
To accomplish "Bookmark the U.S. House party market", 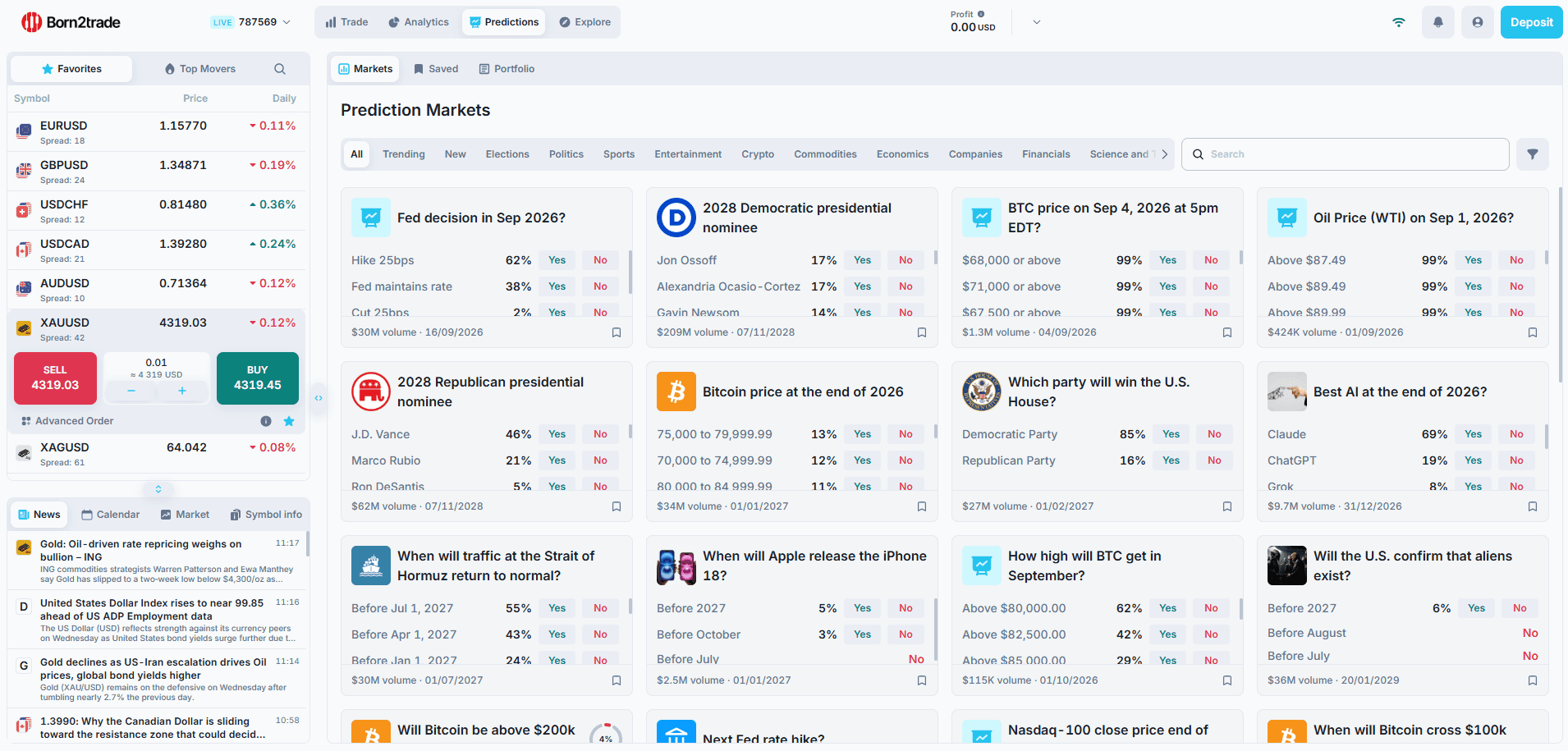I will pyautogui.click(x=1227, y=506).
